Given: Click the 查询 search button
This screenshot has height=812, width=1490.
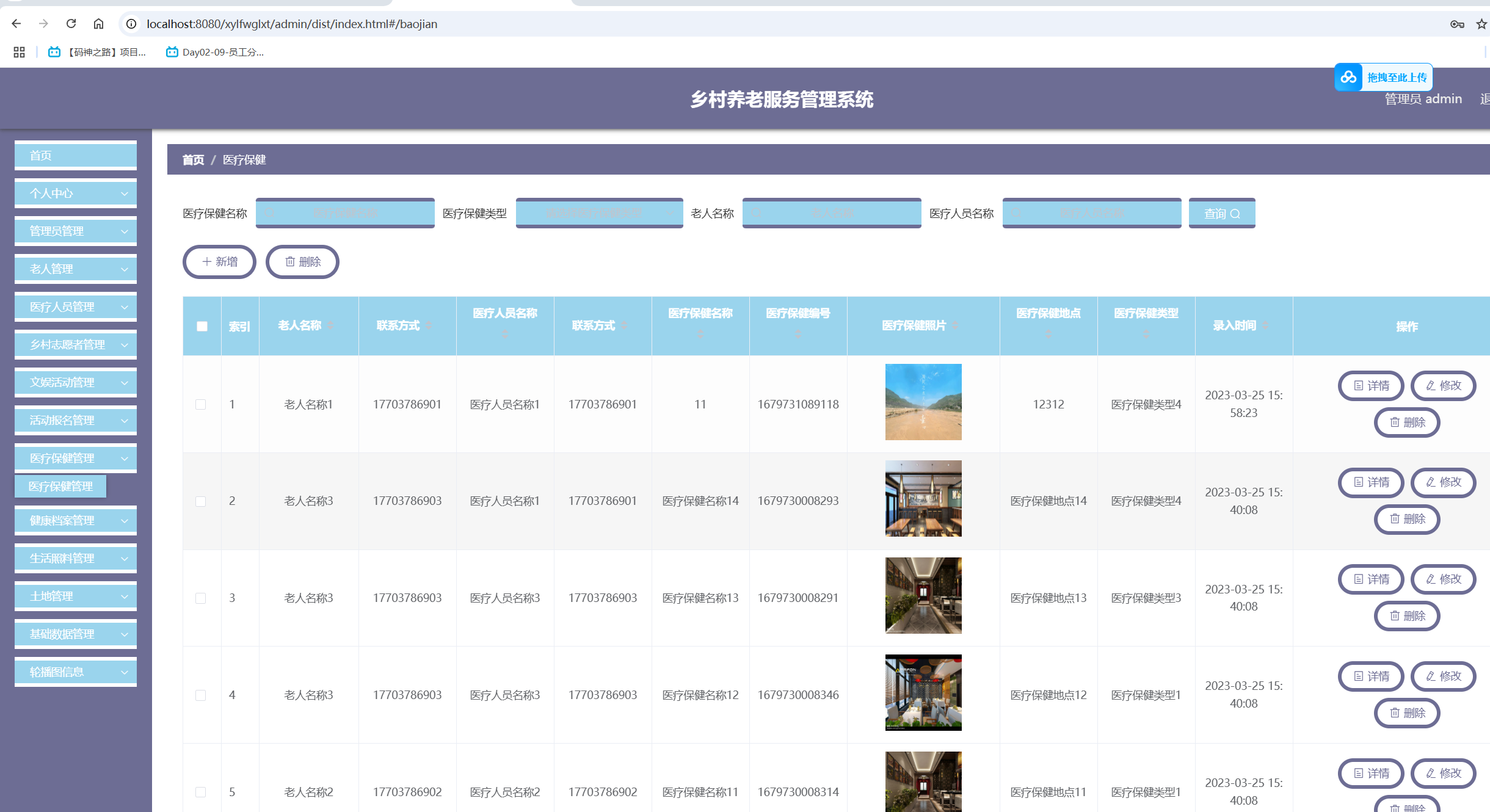Looking at the screenshot, I should click(x=1222, y=213).
